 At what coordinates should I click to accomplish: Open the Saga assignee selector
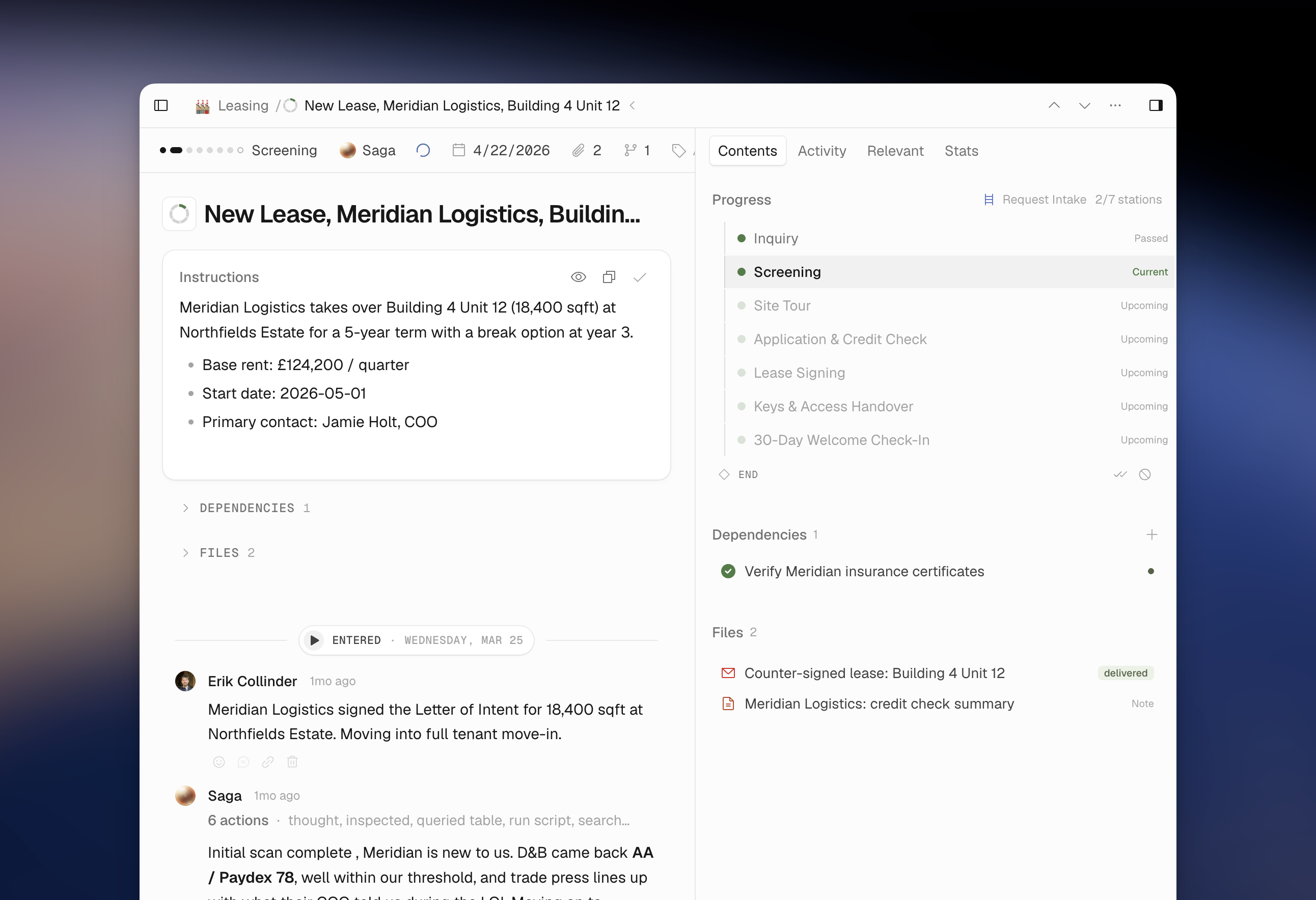click(x=368, y=150)
